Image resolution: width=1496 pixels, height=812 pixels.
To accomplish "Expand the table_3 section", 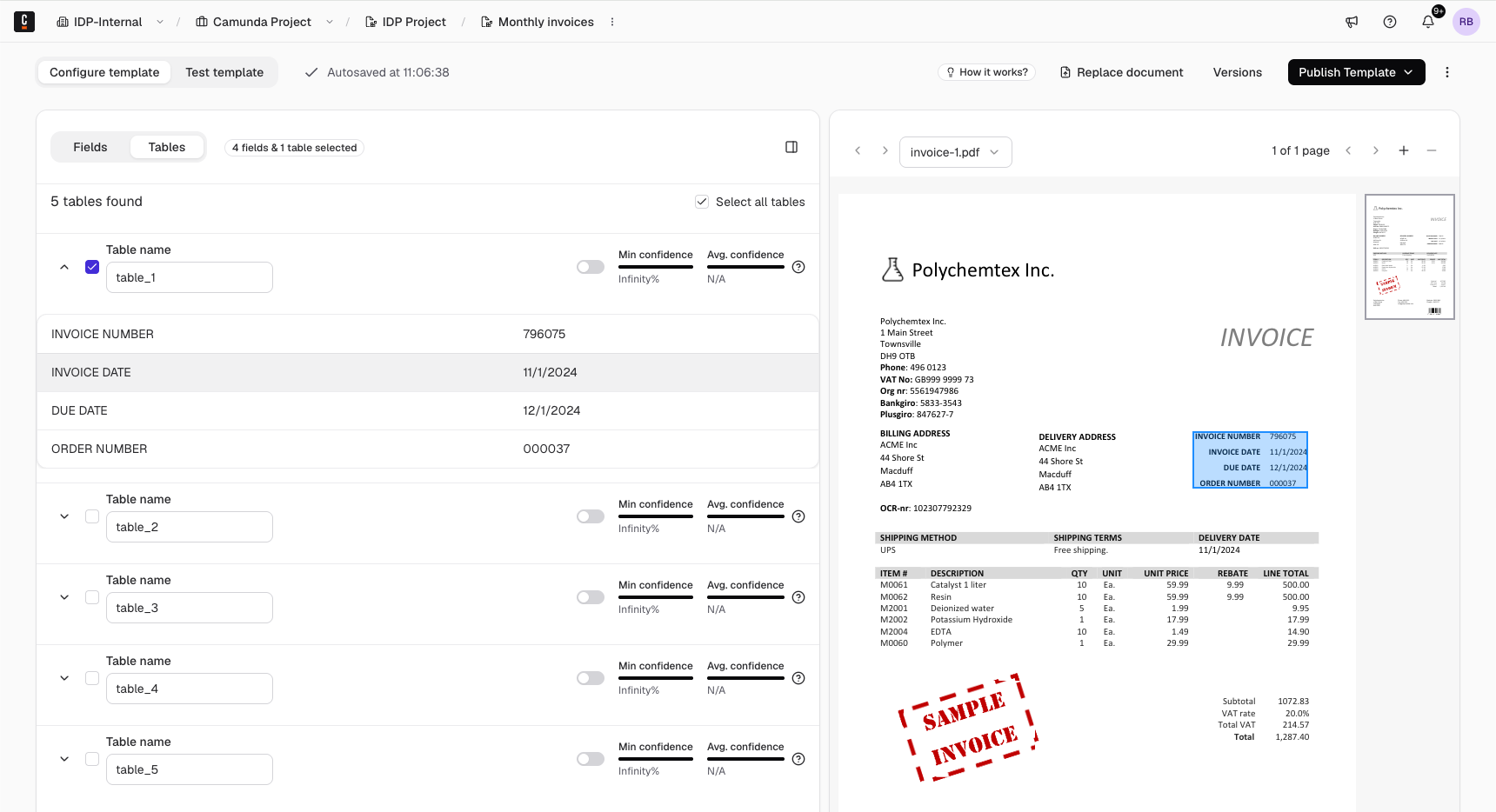I will point(64,597).
